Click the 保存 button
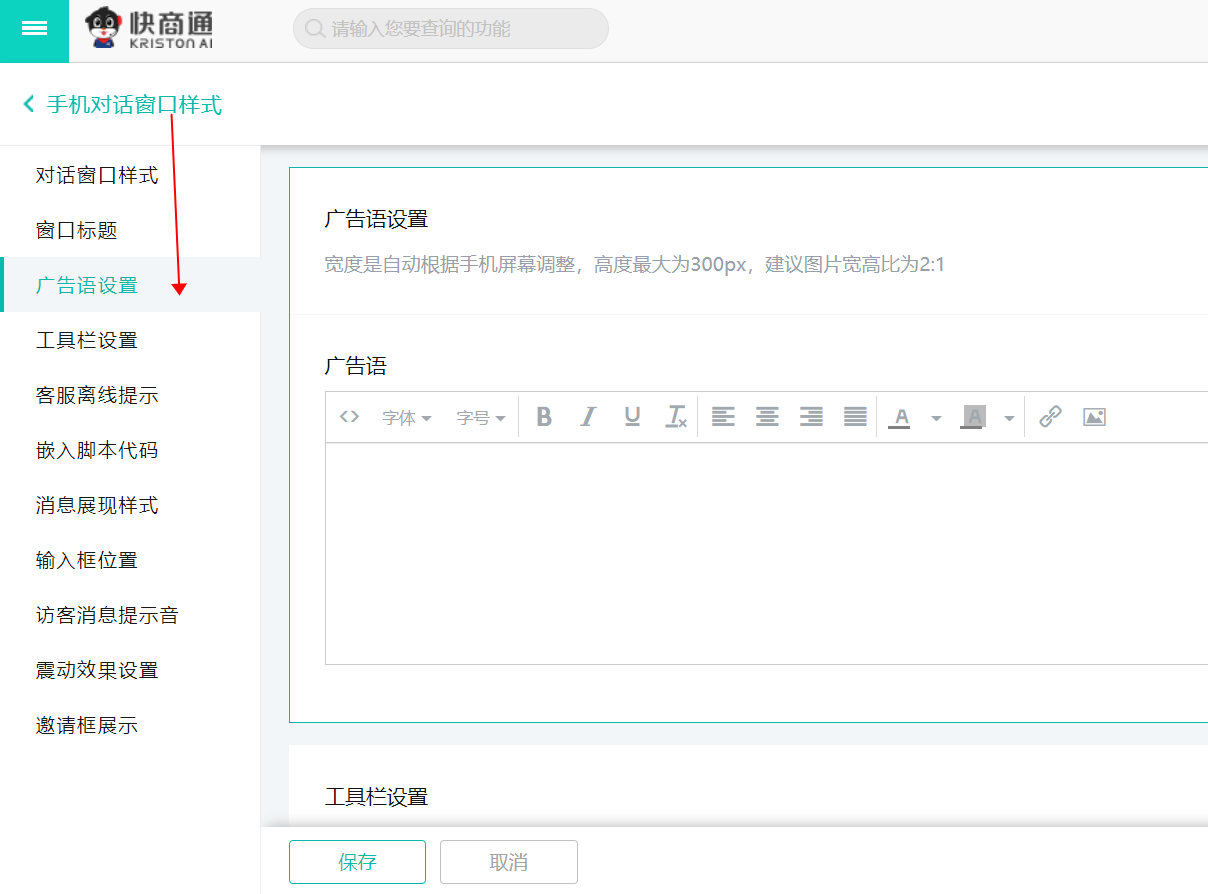The height and width of the screenshot is (894, 1208). click(x=357, y=862)
